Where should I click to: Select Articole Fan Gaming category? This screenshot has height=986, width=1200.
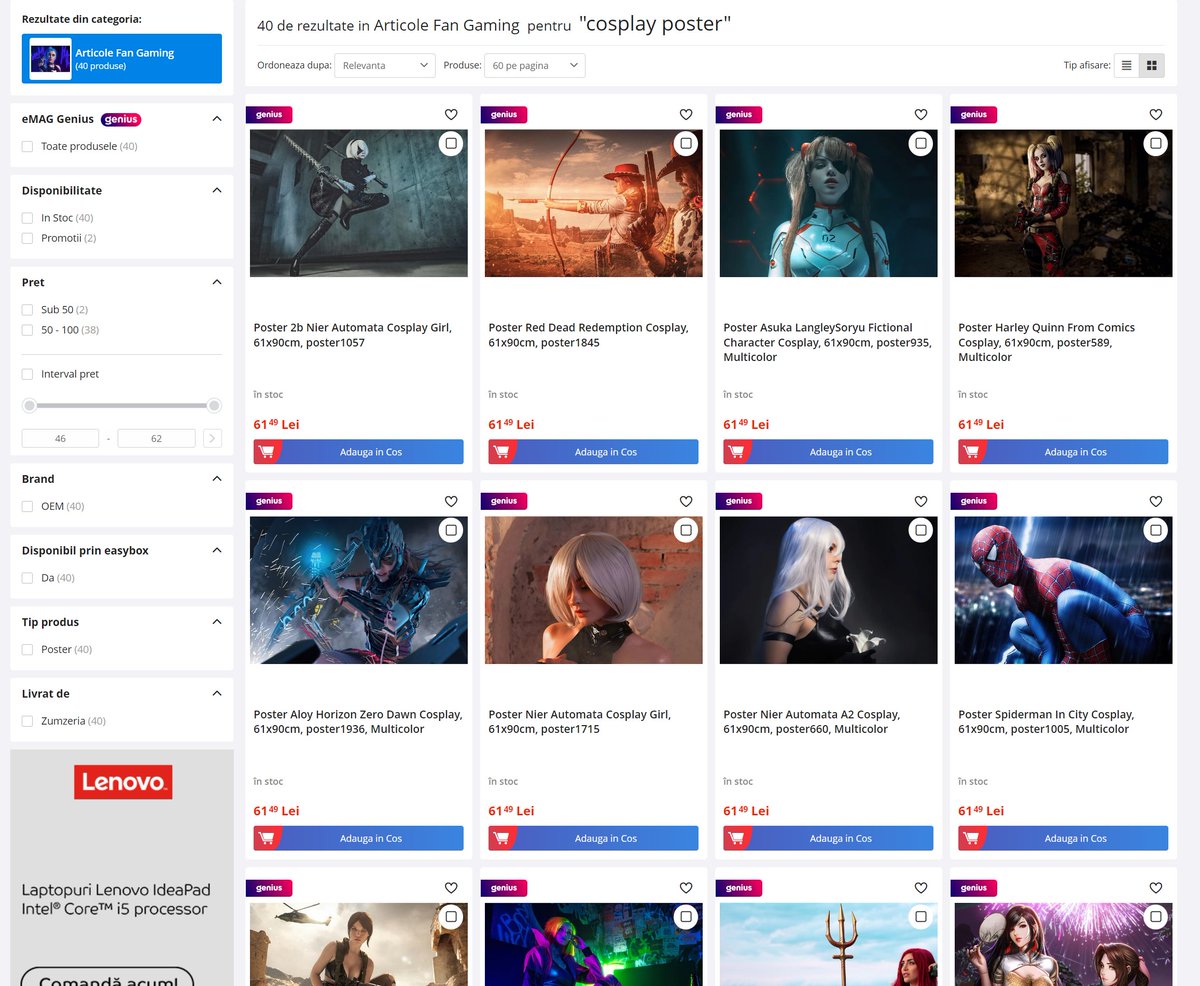click(122, 59)
